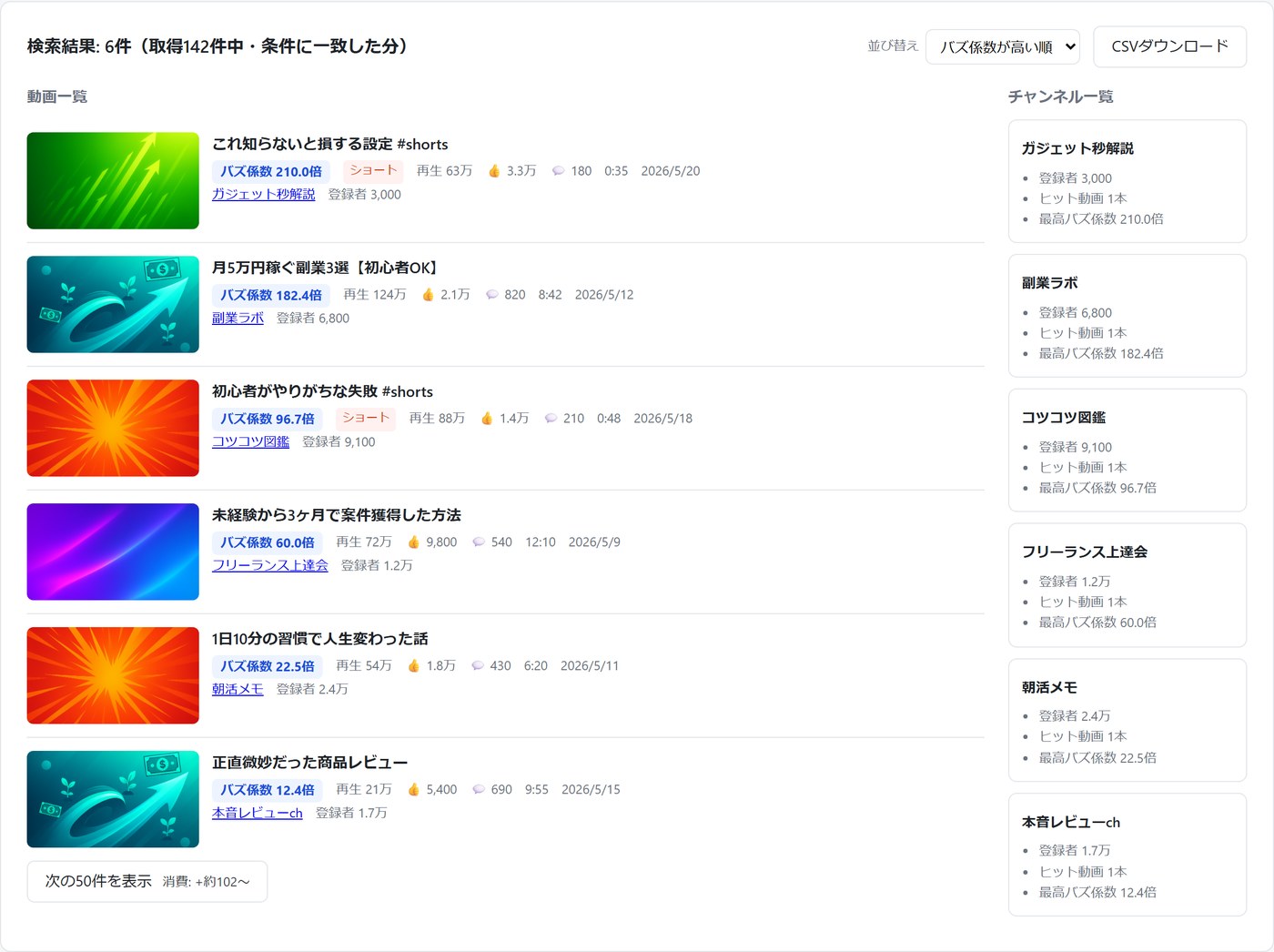The height and width of the screenshot is (952, 1274).
Task: Select 朝活メモ card in channel list
Action: pos(1127,720)
